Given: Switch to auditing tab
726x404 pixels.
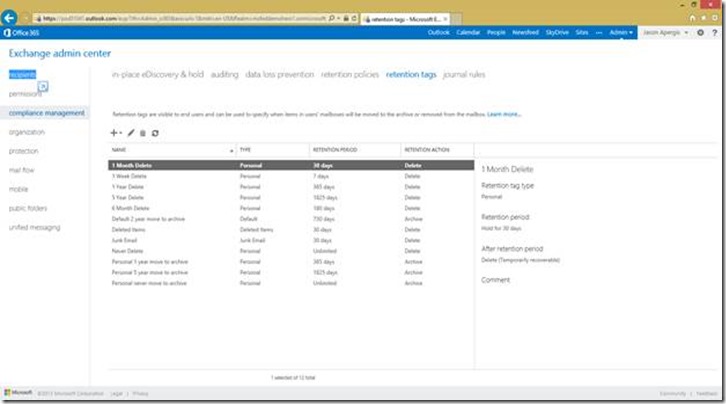Looking at the screenshot, I should click(x=225, y=75).
